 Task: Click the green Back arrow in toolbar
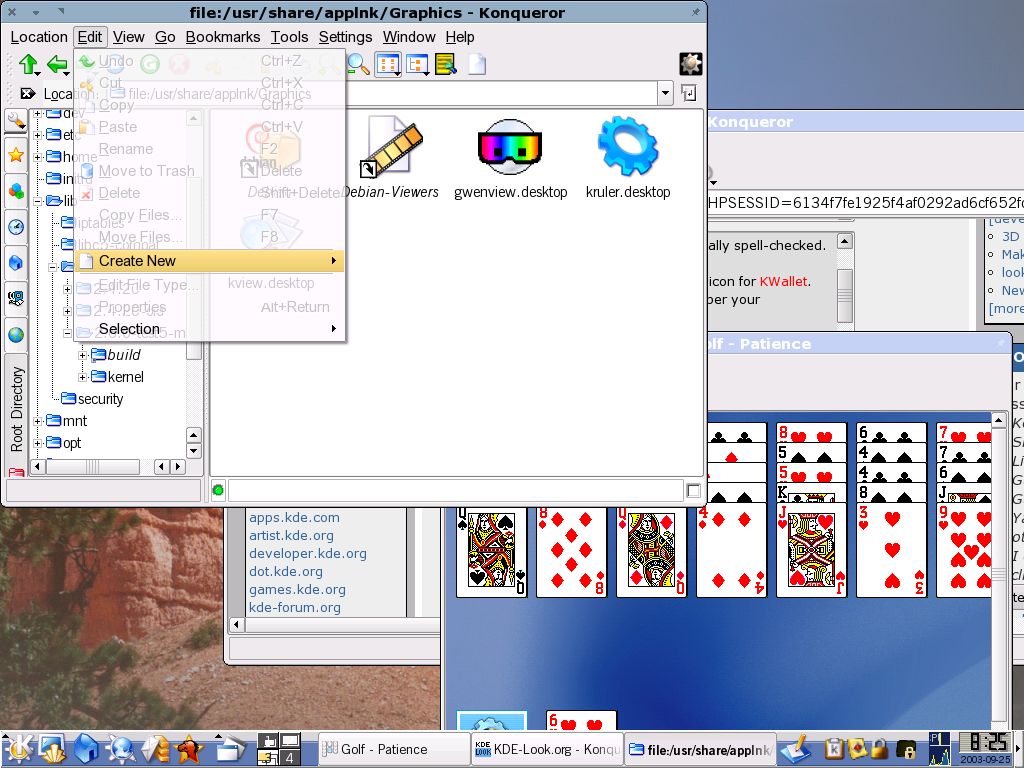[57, 64]
